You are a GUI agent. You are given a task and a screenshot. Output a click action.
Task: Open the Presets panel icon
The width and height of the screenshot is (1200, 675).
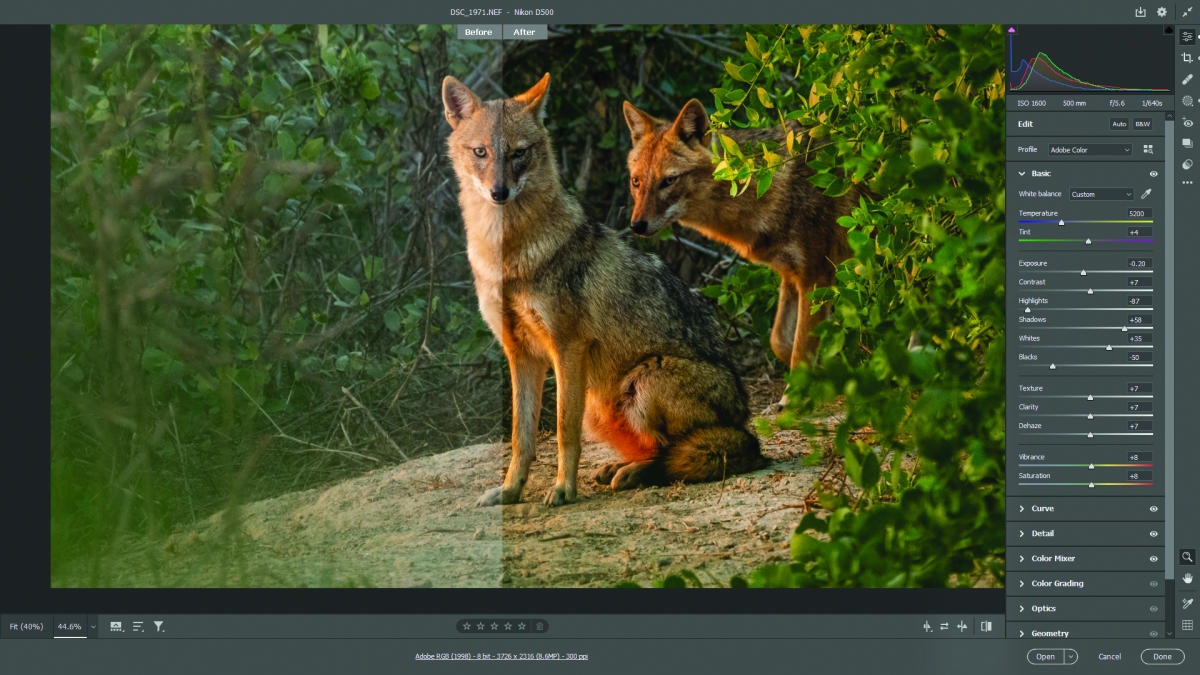[x=1187, y=164]
